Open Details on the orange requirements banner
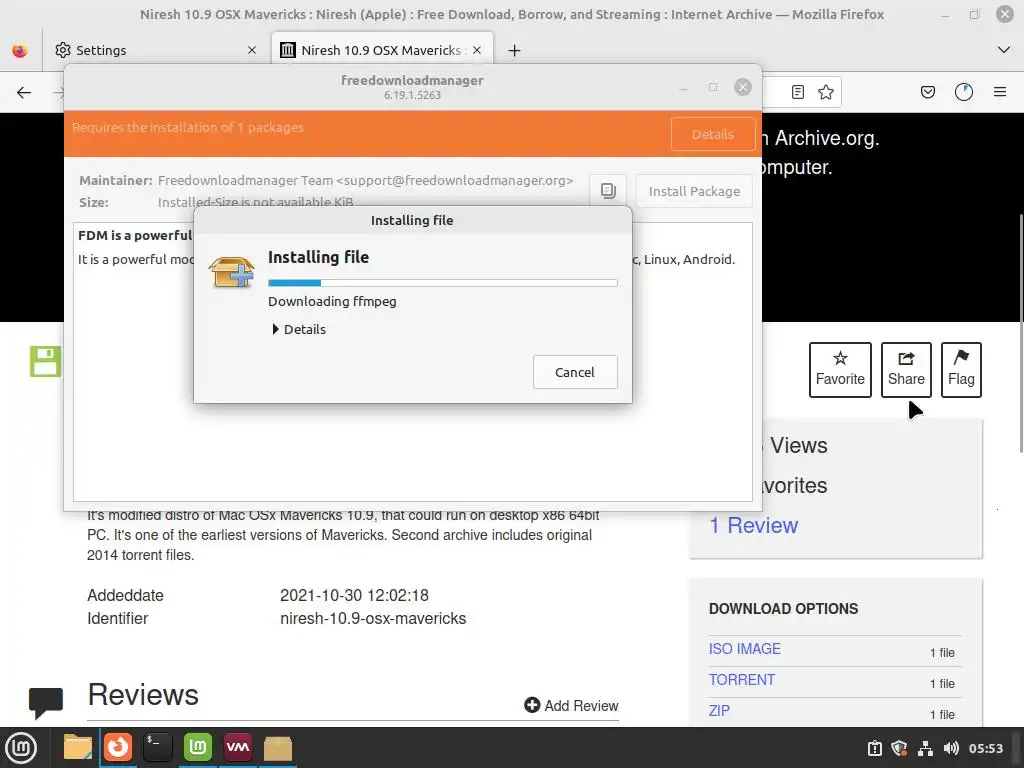This screenshot has height=768, width=1024. pos(712,134)
